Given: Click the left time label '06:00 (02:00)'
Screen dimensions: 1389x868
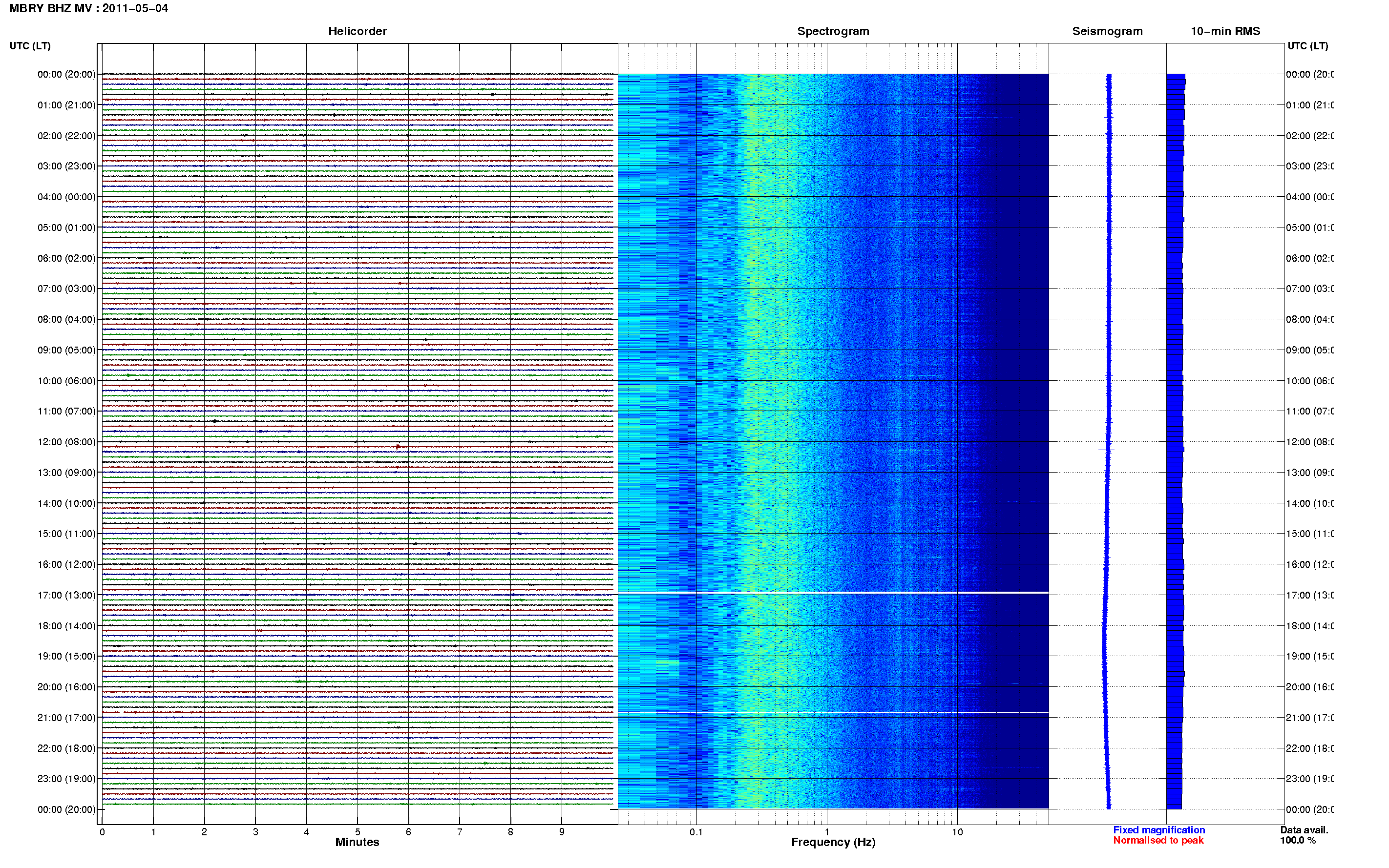Looking at the screenshot, I should (66, 258).
